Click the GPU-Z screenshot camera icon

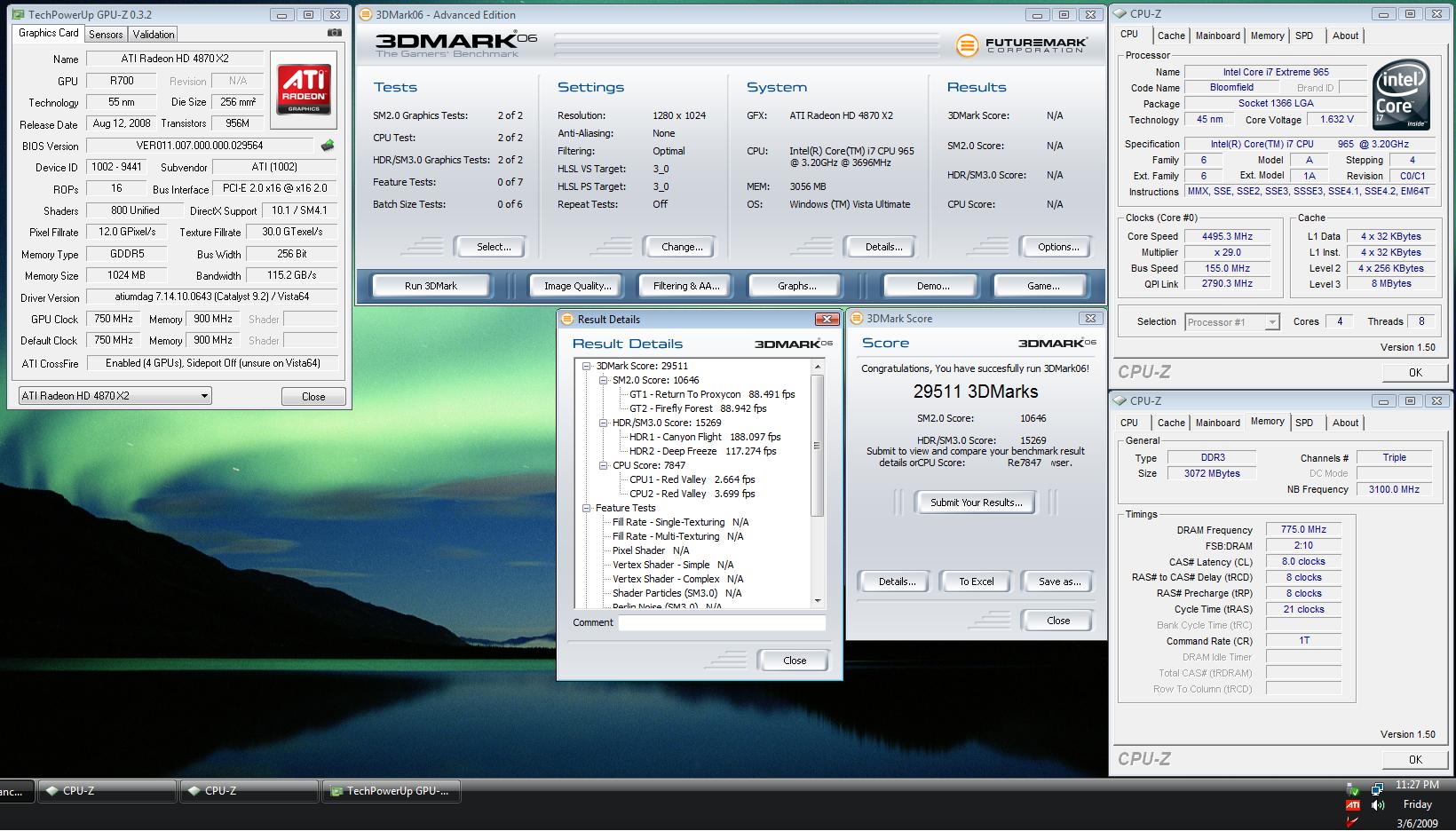pyautogui.click(x=335, y=33)
